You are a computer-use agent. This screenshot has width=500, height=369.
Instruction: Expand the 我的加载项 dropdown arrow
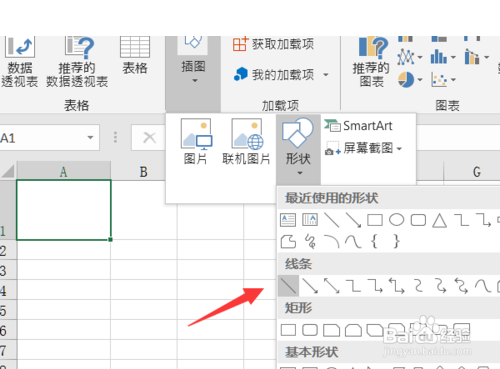pos(326,75)
